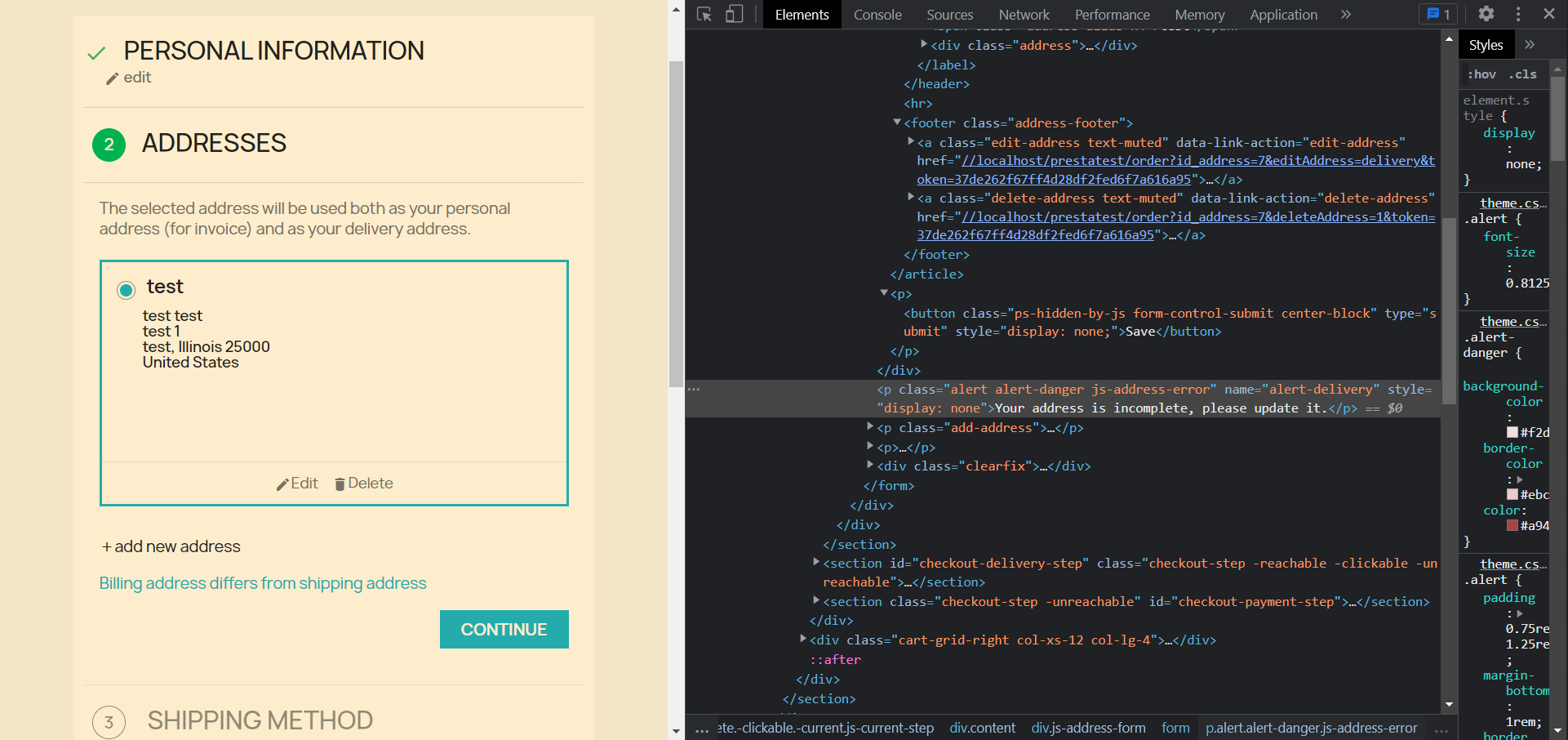The width and height of the screenshot is (1568, 740).
Task: Open the overflow tabs chevron in DevTools
Action: pos(1345,14)
